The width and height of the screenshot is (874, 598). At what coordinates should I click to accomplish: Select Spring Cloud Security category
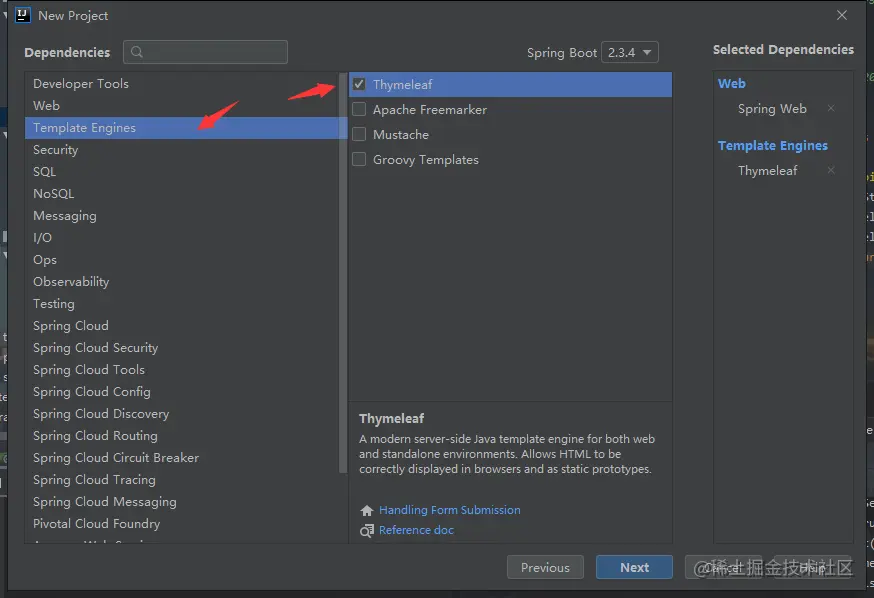tap(182, 348)
